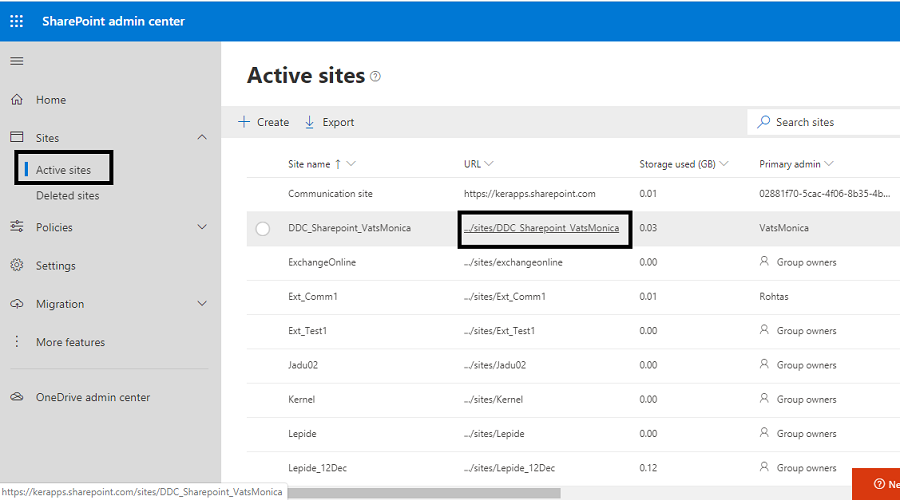Open the Storage used column dropdown

point(724,164)
